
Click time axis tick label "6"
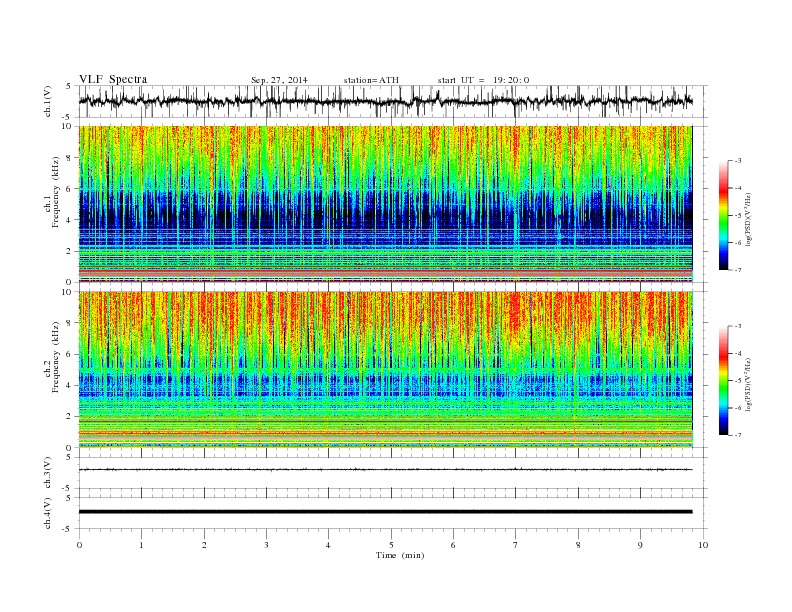(453, 545)
